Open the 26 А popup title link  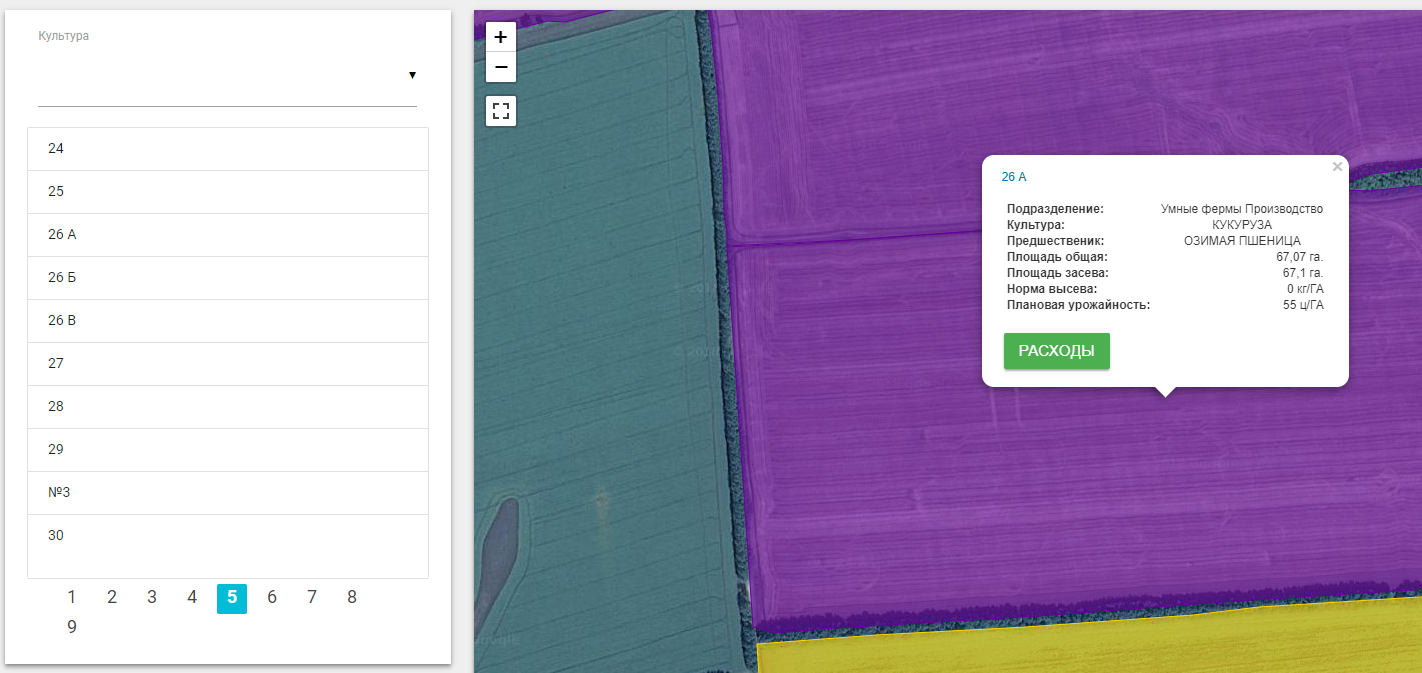click(1014, 177)
